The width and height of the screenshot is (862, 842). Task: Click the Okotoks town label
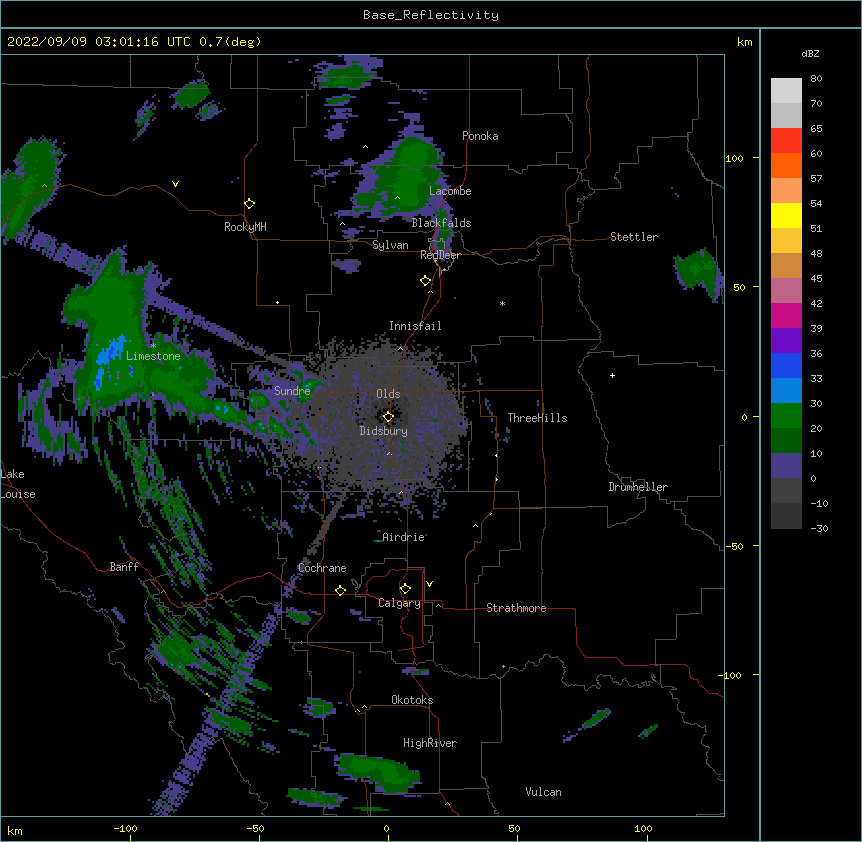tap(412, 700)
